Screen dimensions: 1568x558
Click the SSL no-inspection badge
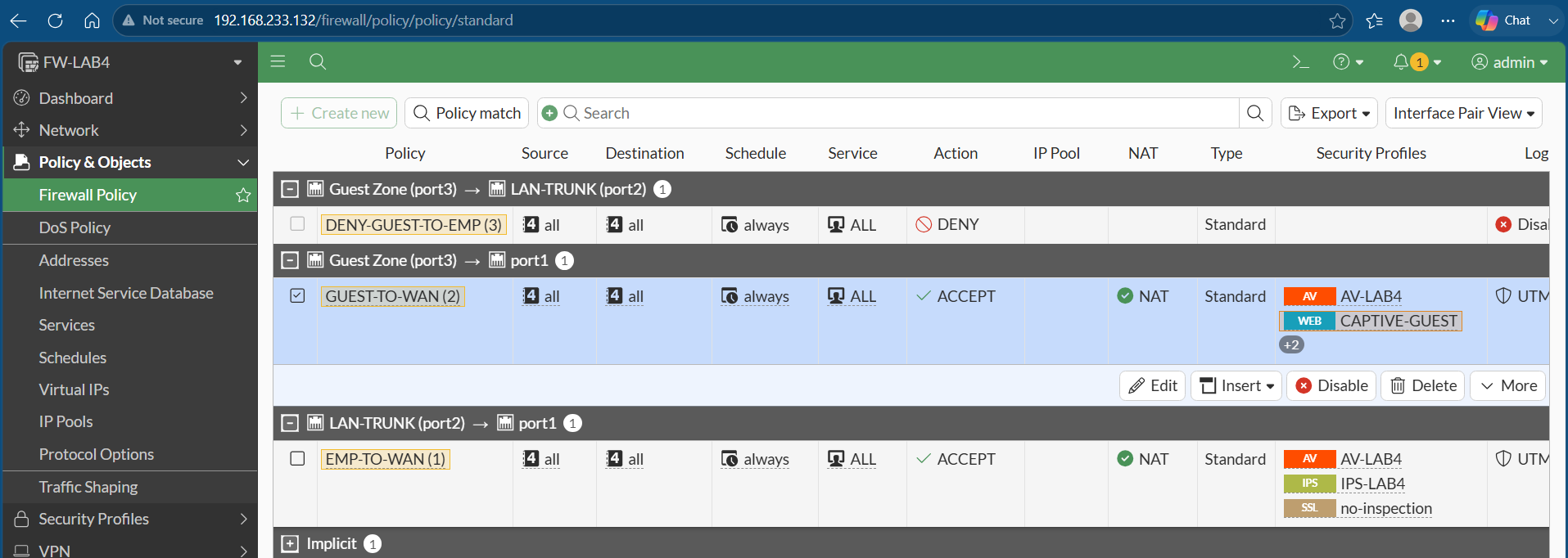point(1309,508)
